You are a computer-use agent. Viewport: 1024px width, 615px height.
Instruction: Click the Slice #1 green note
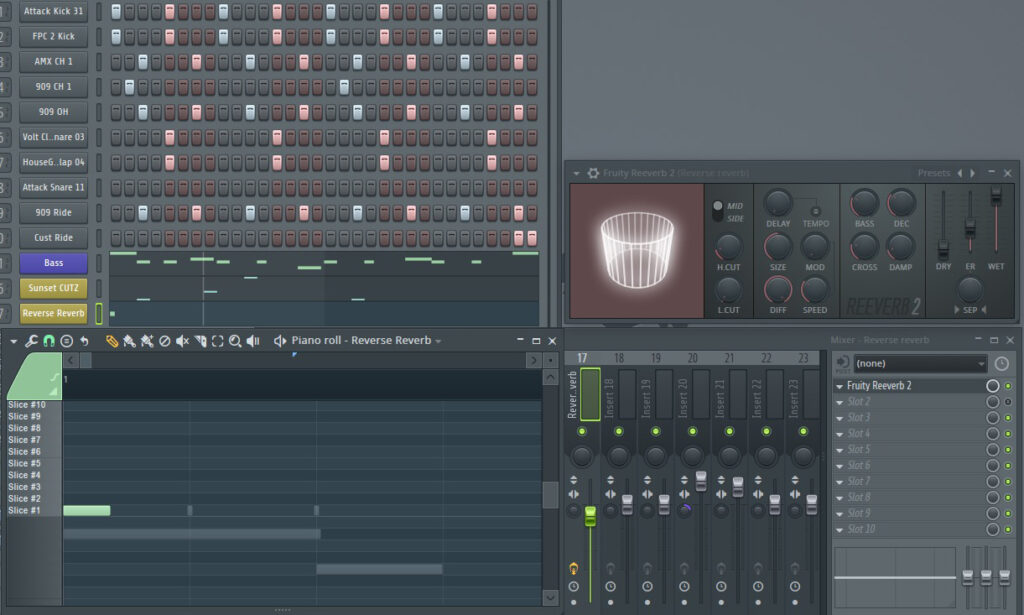click(87, 511)
